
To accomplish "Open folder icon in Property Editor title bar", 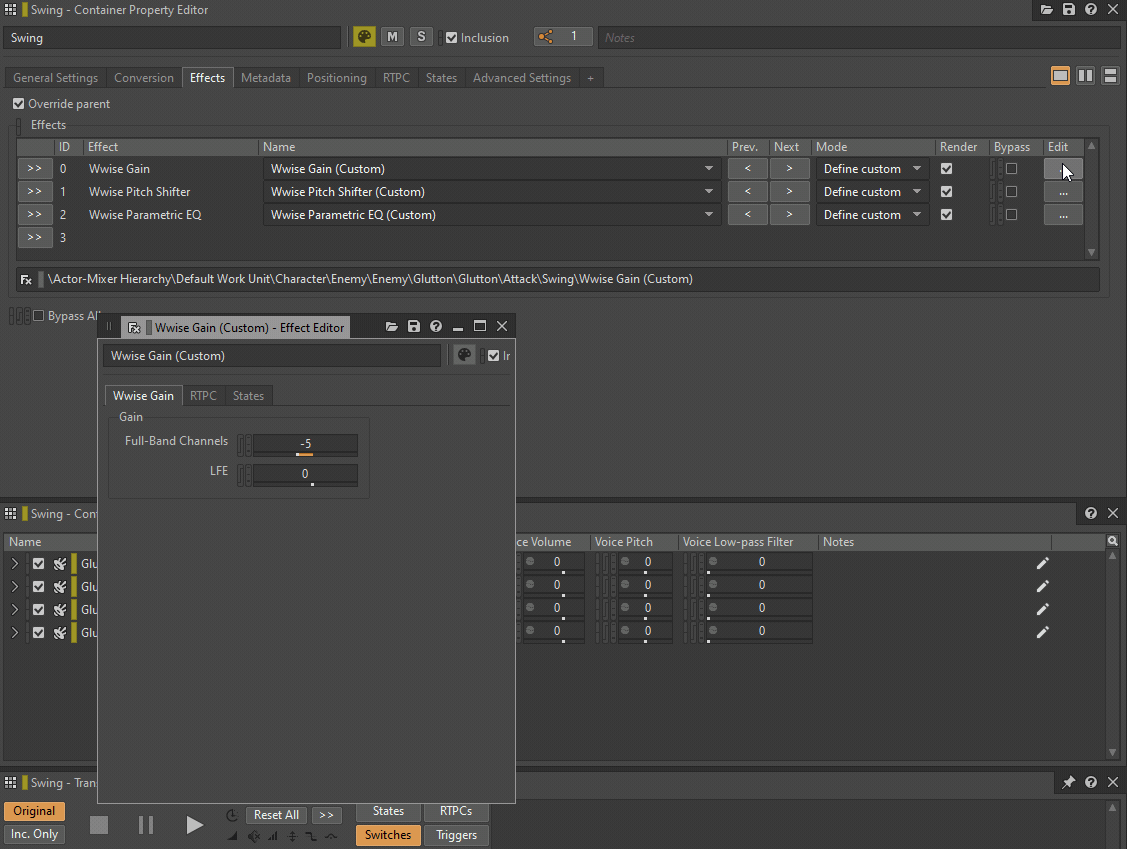I will click(1046, 9).
